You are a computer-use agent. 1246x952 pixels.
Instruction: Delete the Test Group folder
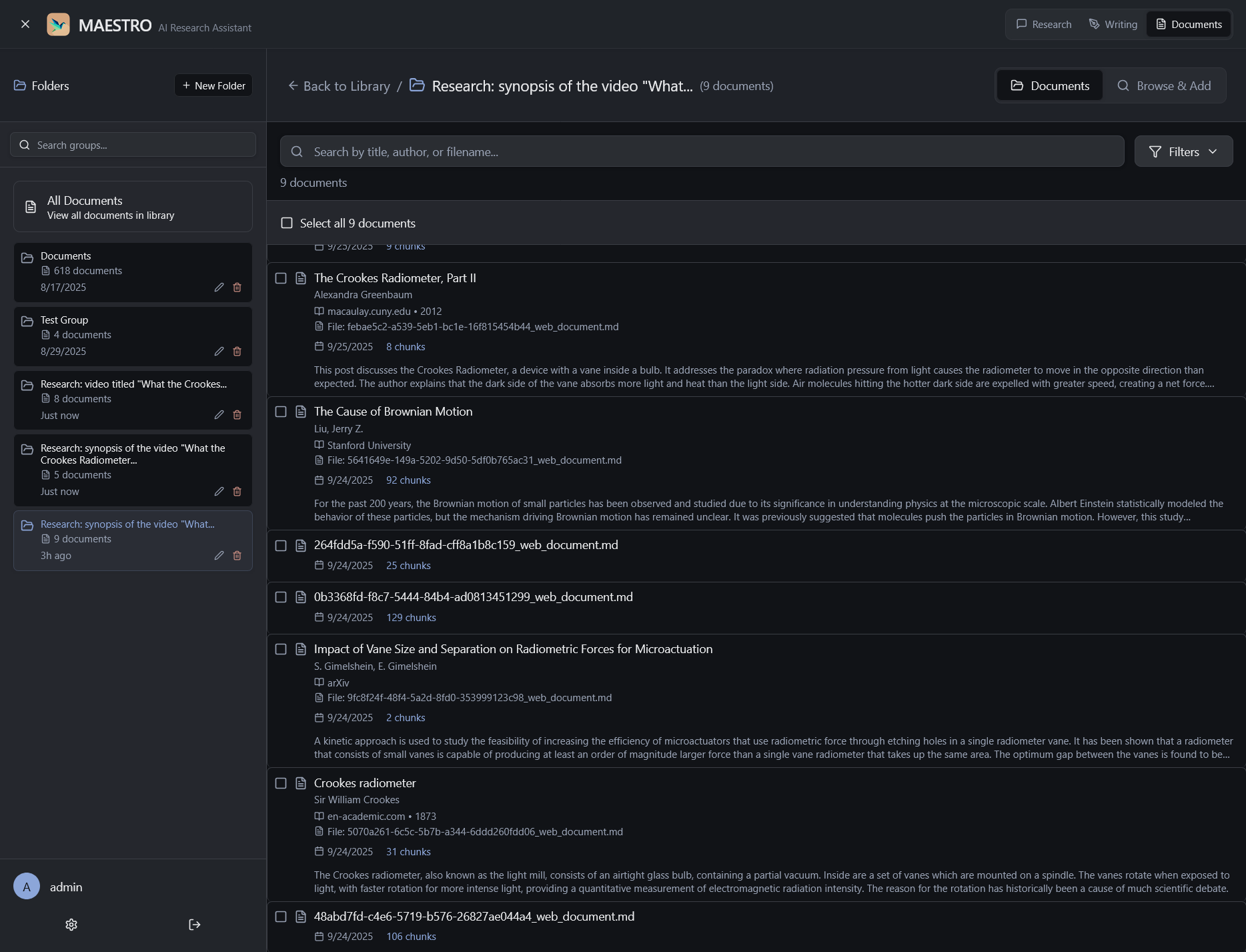tap(237, 352)
